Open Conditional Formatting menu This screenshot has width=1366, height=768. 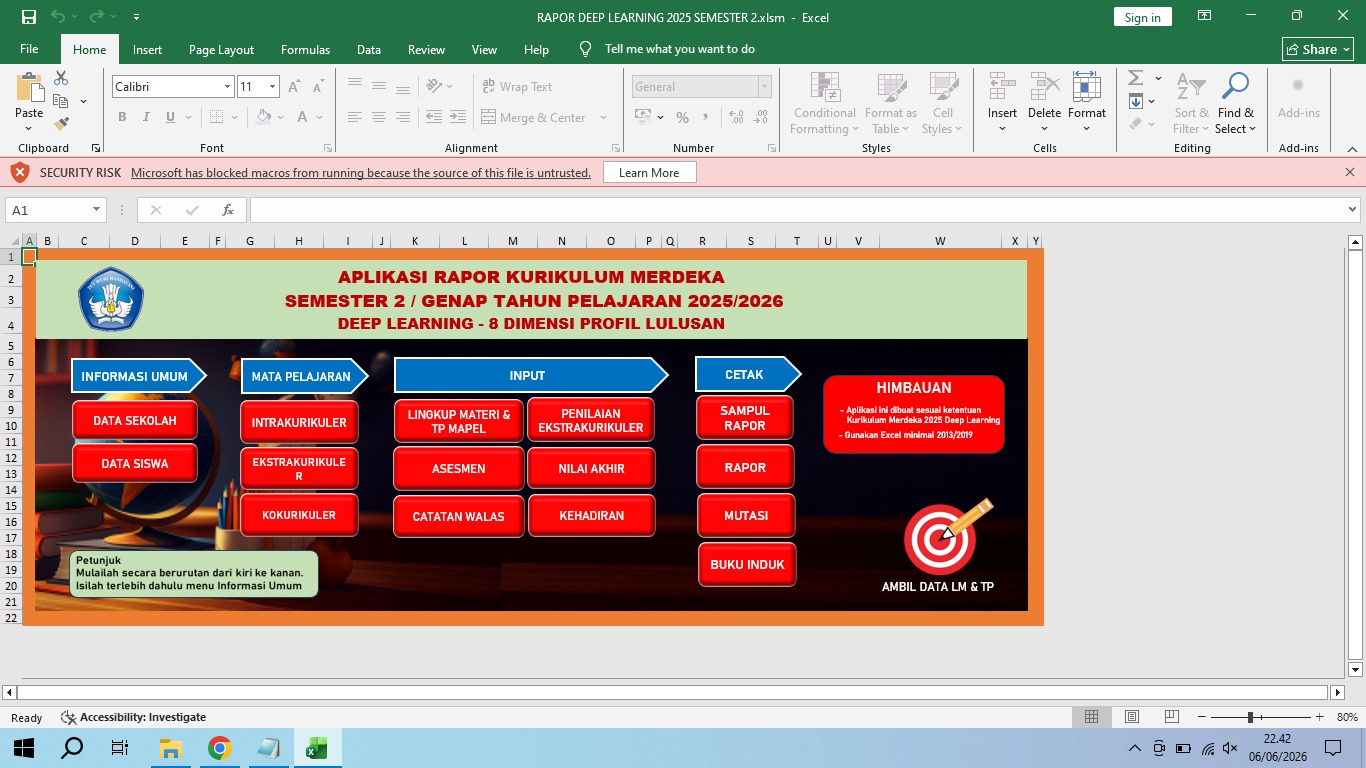(x=825, y=103)
